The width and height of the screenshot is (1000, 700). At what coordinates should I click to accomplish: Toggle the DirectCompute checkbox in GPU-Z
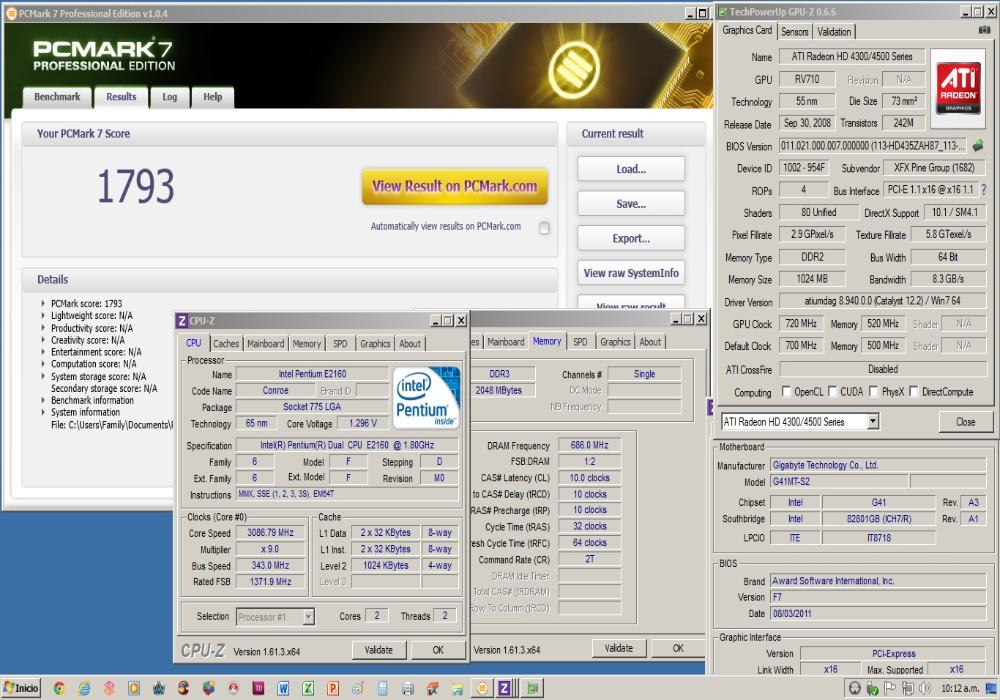[914, 391]
